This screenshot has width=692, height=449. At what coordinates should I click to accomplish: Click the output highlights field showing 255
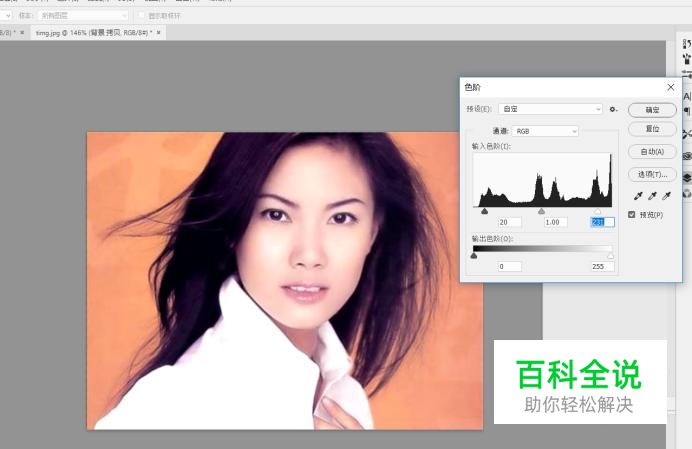coord(602,266)
